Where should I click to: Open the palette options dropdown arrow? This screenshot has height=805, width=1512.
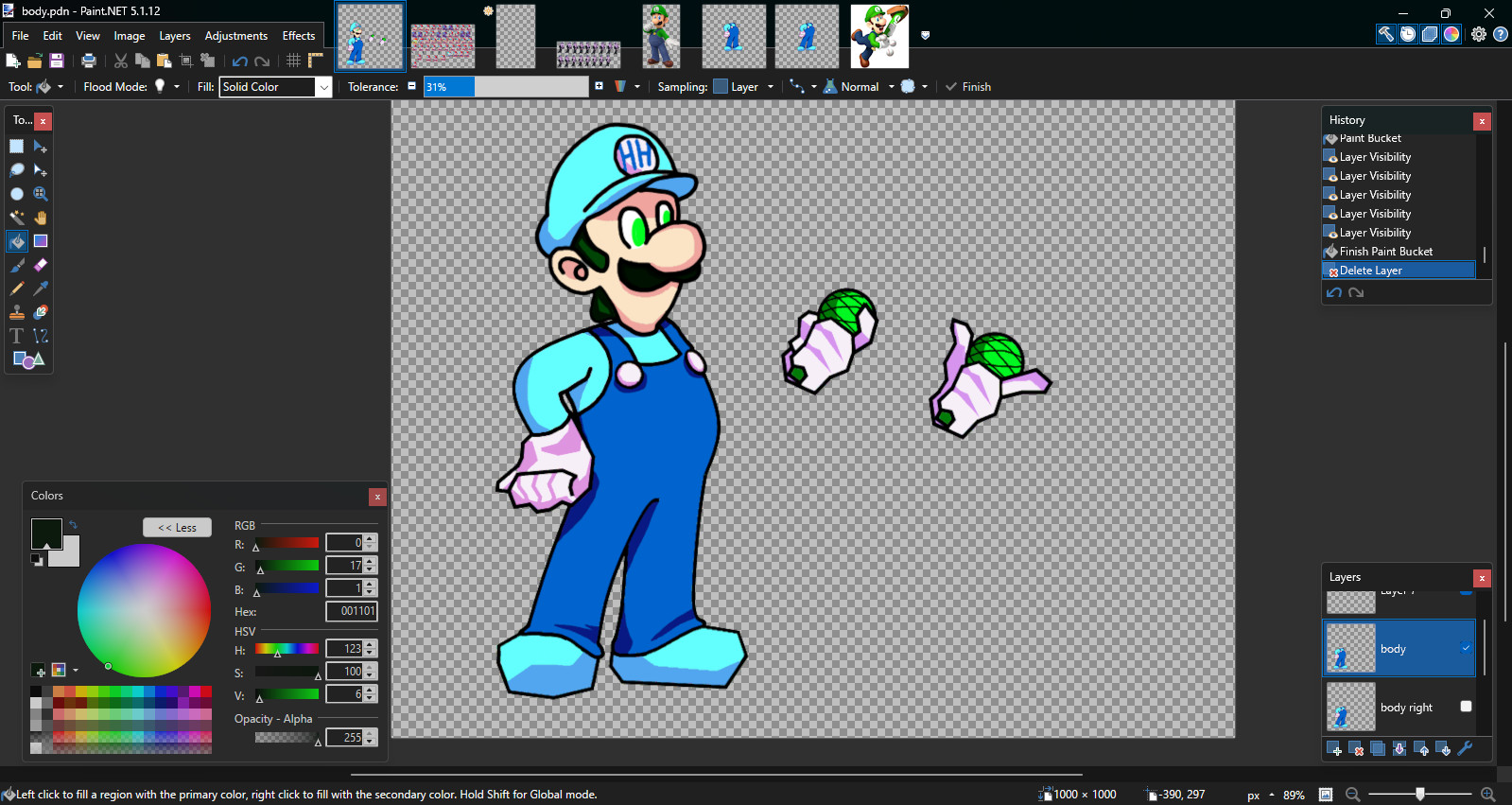point(76,670)
